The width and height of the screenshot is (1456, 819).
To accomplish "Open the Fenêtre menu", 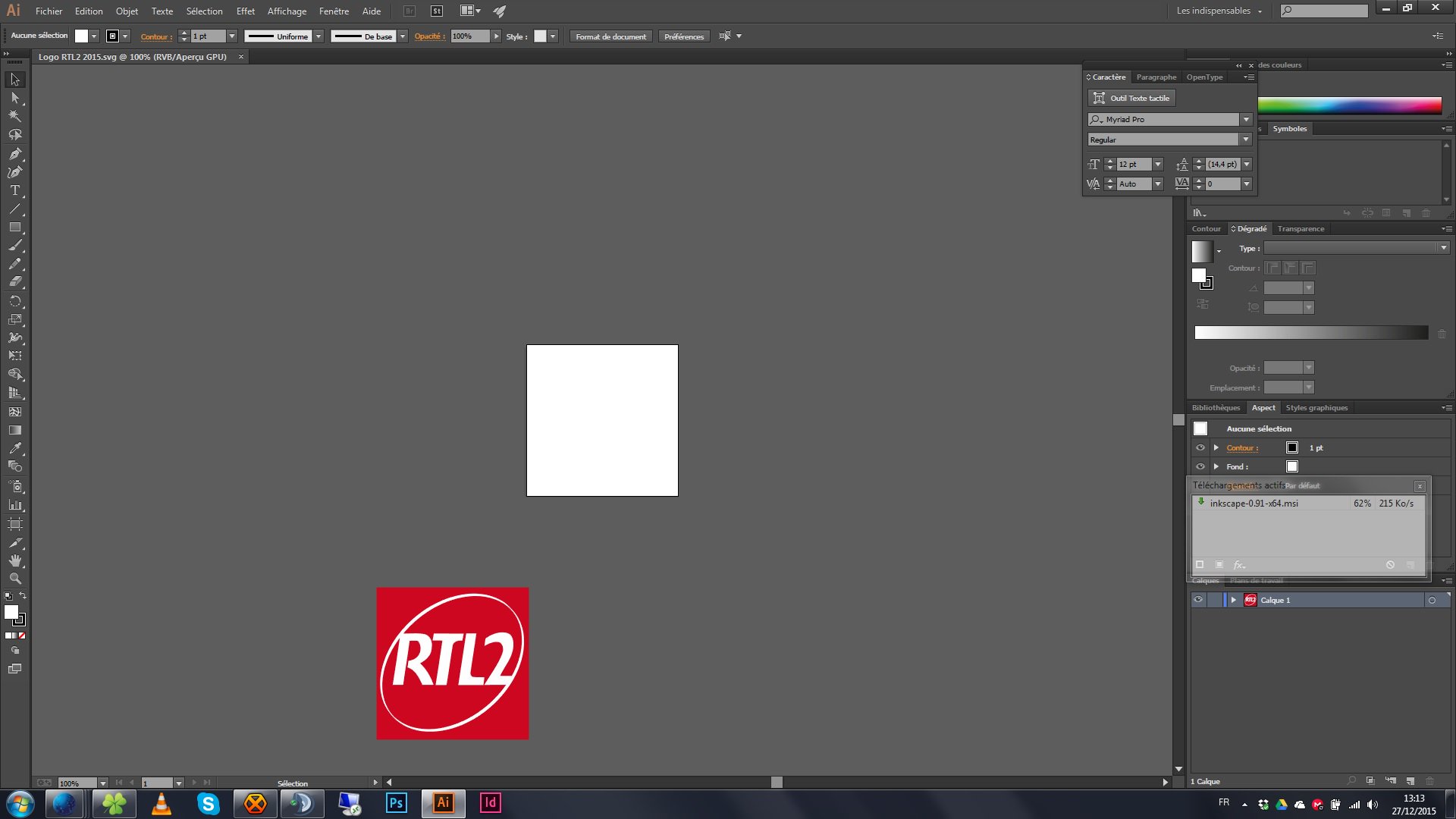I will [334, 11].
